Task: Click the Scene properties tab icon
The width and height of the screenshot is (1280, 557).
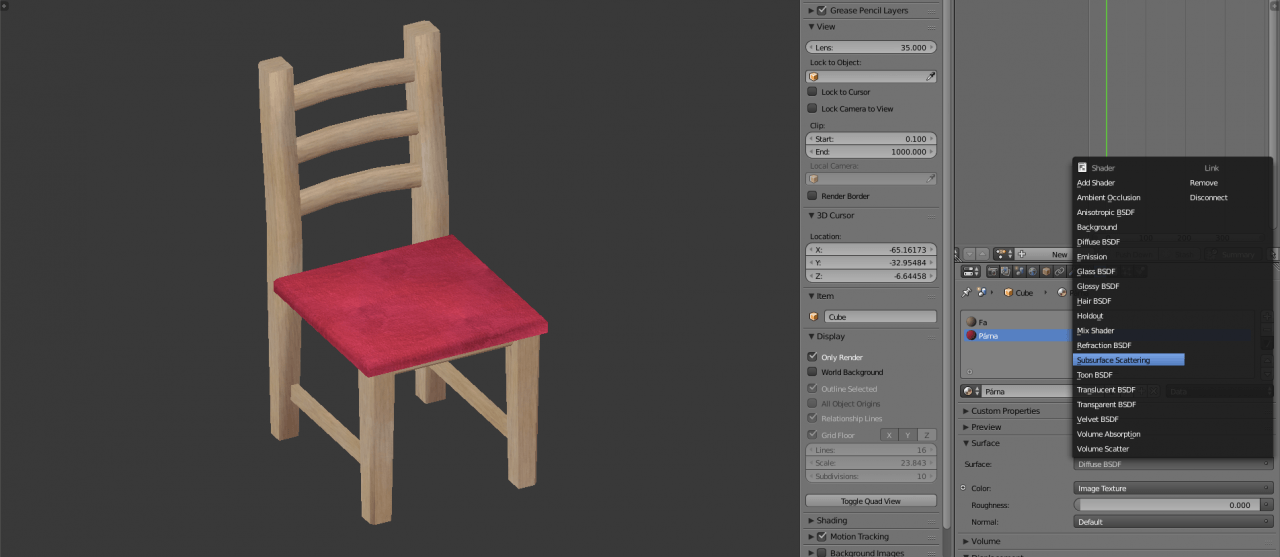Action: click(x=1019, y=271)
